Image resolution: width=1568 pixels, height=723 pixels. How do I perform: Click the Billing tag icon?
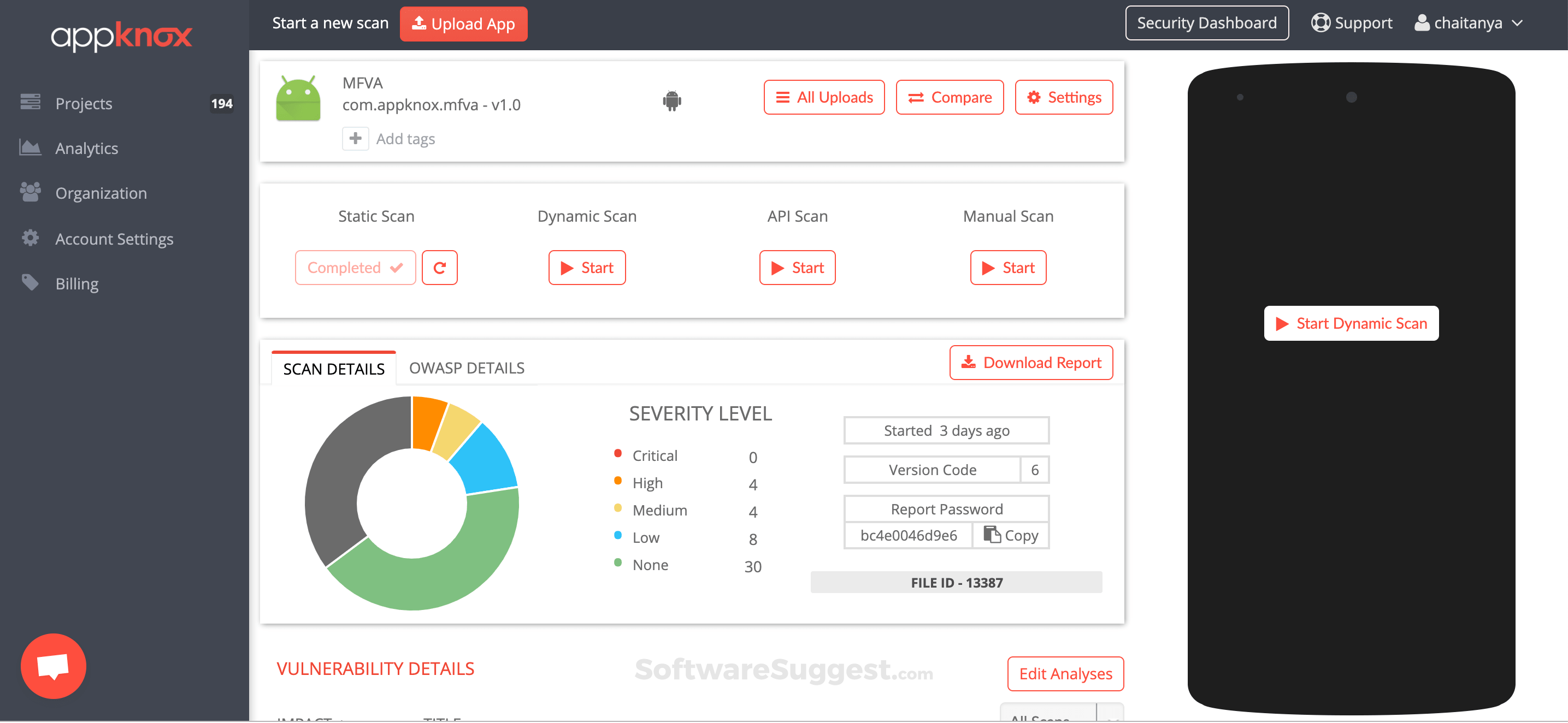30,282
